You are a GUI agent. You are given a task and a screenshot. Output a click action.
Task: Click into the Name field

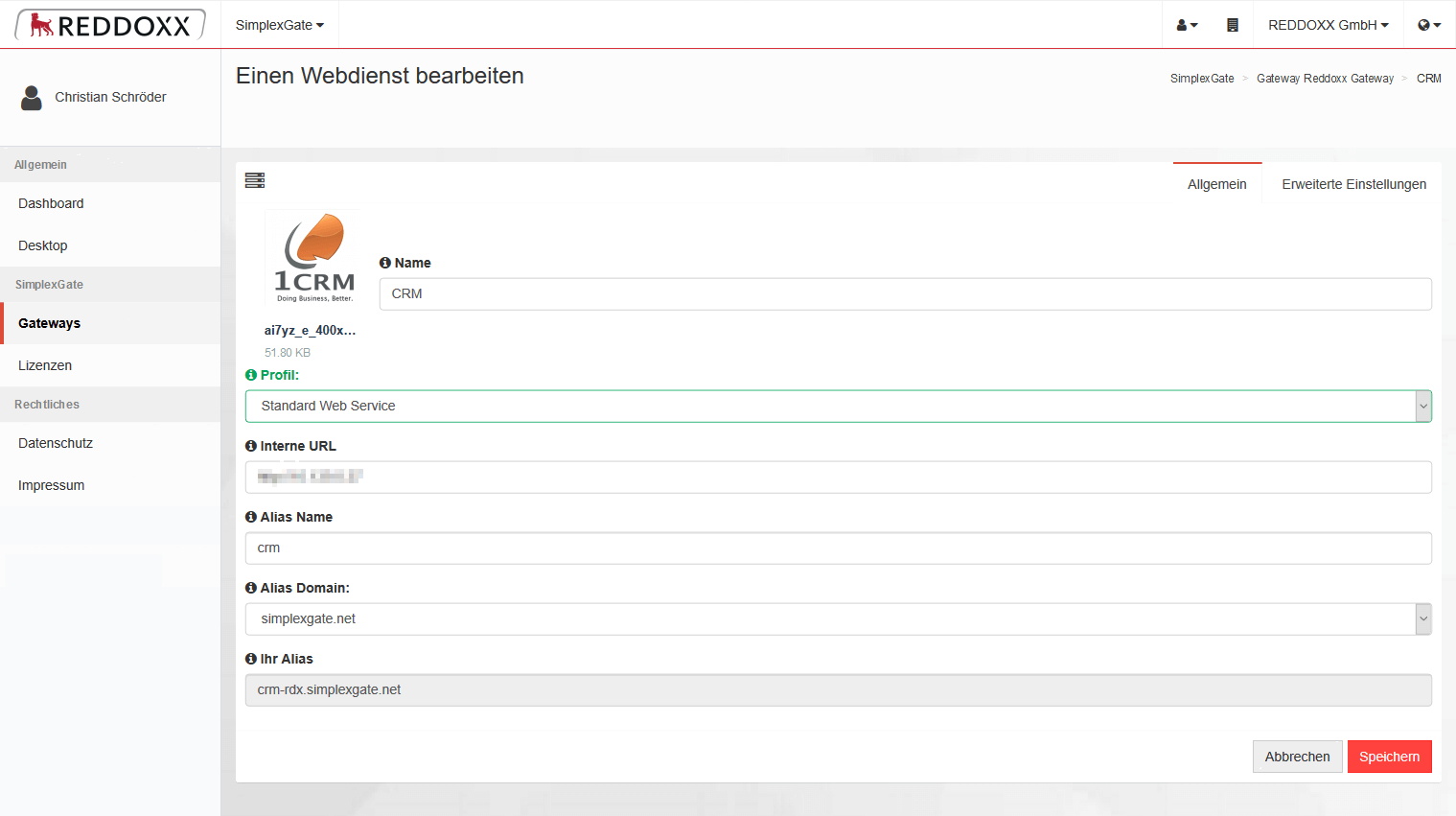906,294
